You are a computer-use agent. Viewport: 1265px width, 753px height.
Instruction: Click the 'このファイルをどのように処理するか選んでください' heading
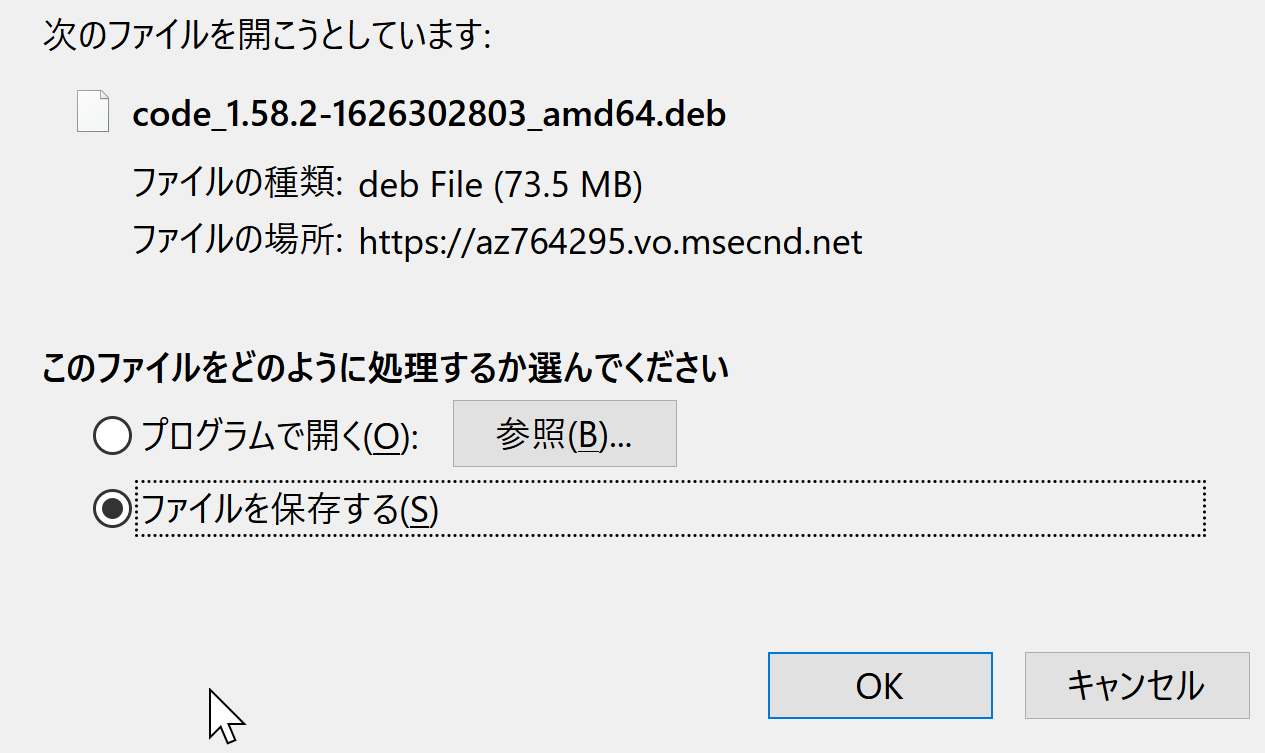point(385,369)
